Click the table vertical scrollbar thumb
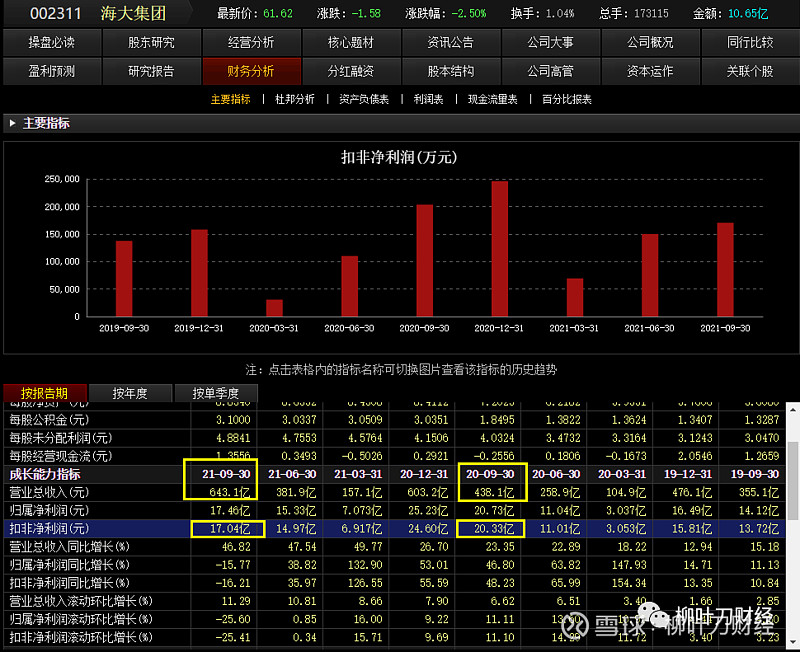The width and height of the screenshot is (800, 652). (793, 481)
